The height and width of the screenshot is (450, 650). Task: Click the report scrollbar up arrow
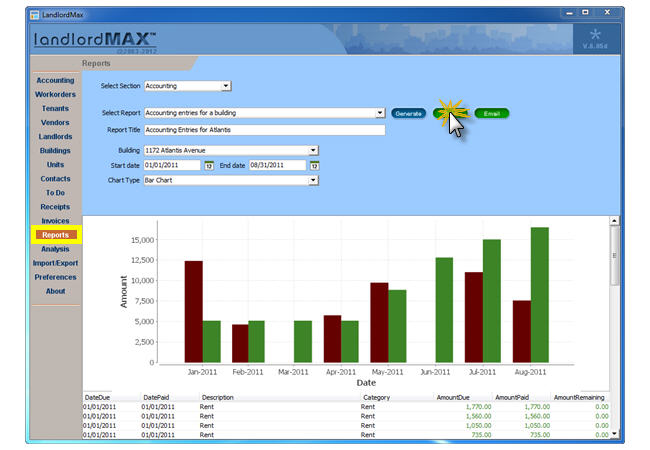(614, 221)
